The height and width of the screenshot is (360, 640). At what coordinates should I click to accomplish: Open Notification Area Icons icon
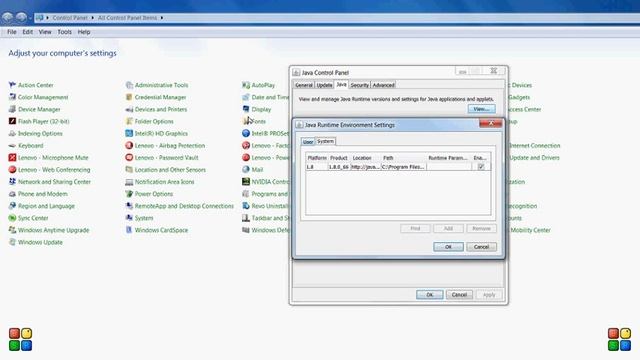(129, 182)
